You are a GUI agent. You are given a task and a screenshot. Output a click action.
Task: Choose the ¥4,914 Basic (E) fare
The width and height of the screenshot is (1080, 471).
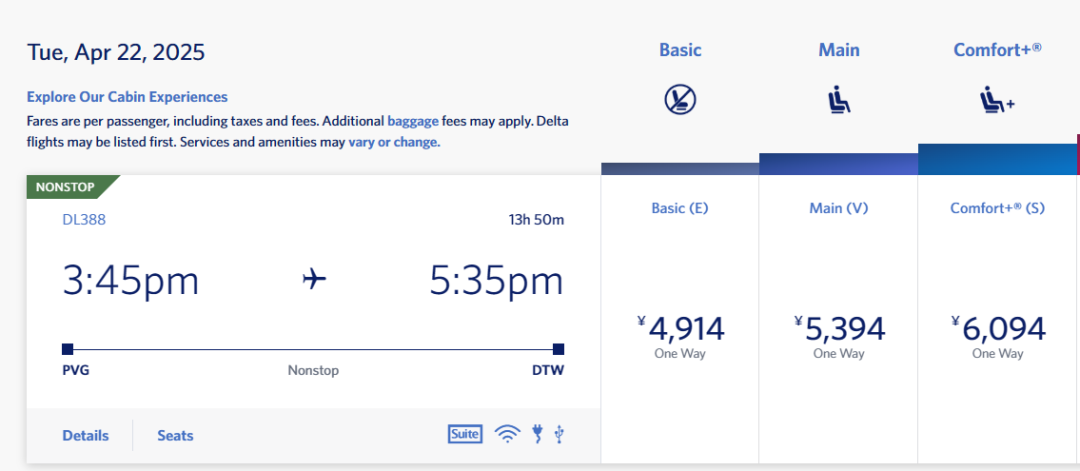tap(680, 321)
